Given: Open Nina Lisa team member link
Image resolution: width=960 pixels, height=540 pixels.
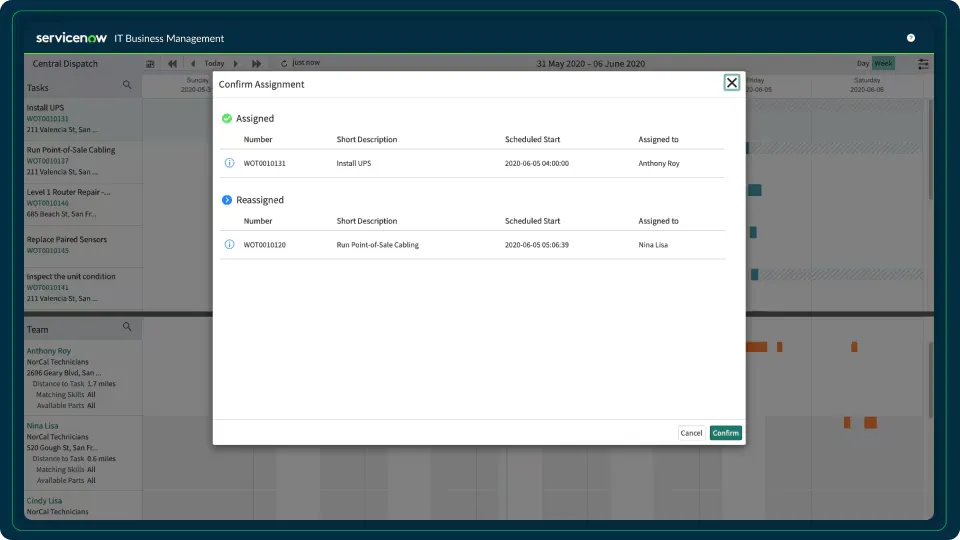Looking at the screenshot, I should click(42, 426).
